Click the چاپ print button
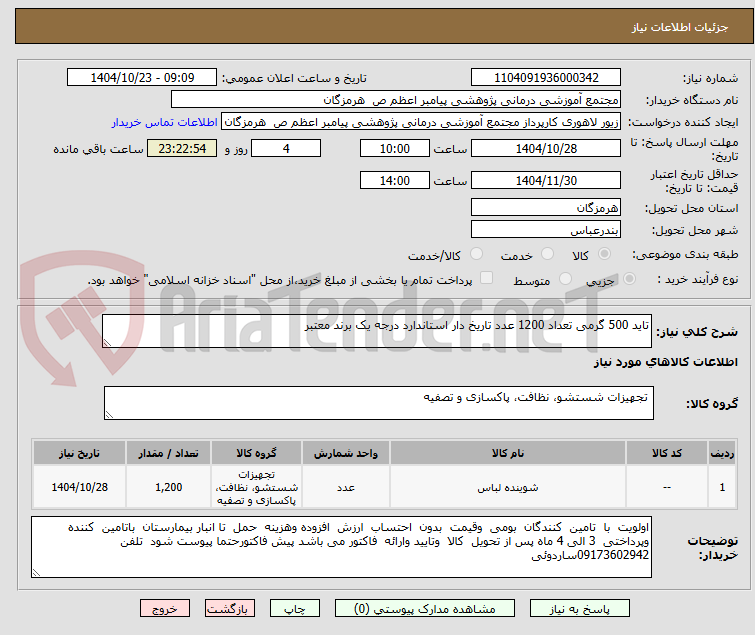This screenshot has width=755, height=635. [x=295, y=609]
